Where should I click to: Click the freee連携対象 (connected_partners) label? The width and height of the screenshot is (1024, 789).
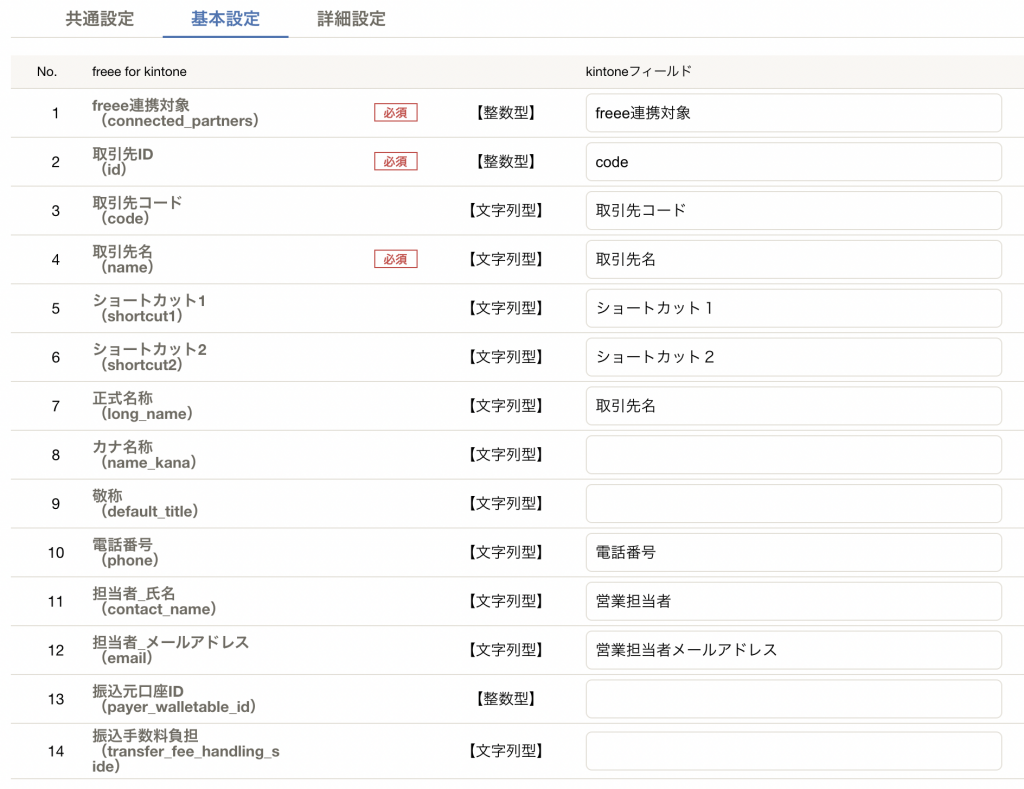click(x=175, y=113)
